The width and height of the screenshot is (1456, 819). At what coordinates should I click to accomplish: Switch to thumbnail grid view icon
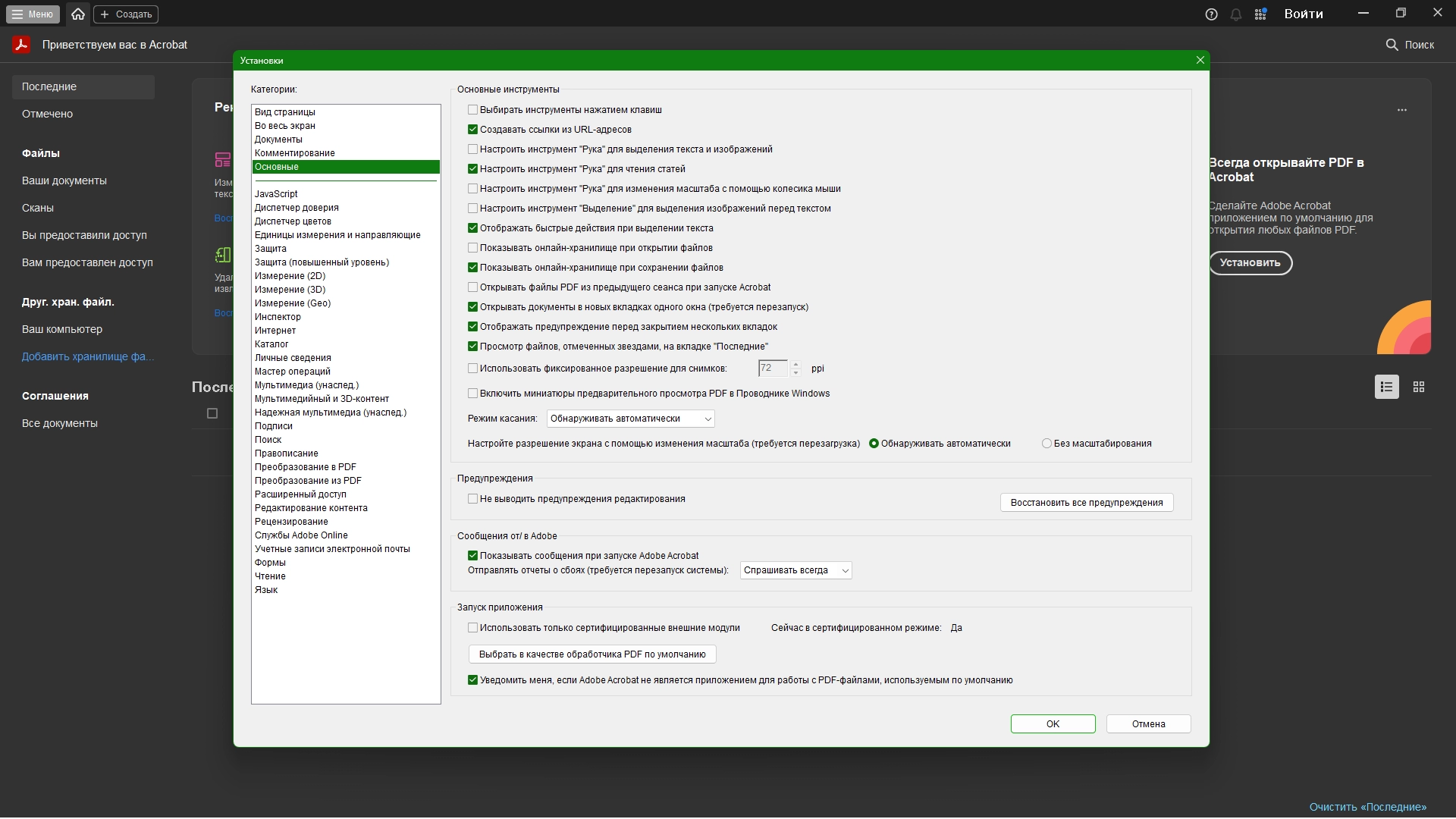pyautogui.click(x=1419, y=387)
